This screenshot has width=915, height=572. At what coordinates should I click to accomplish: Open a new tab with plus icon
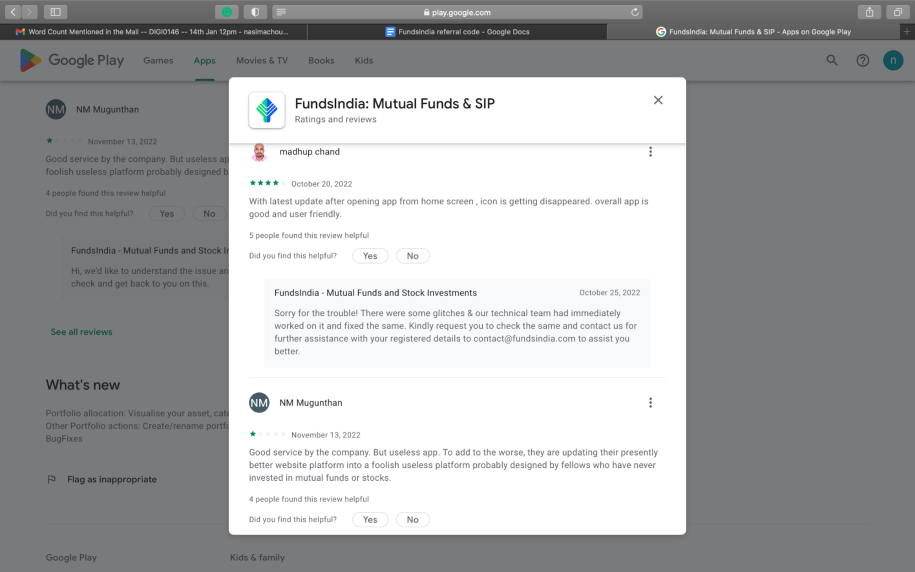(907, 32)
